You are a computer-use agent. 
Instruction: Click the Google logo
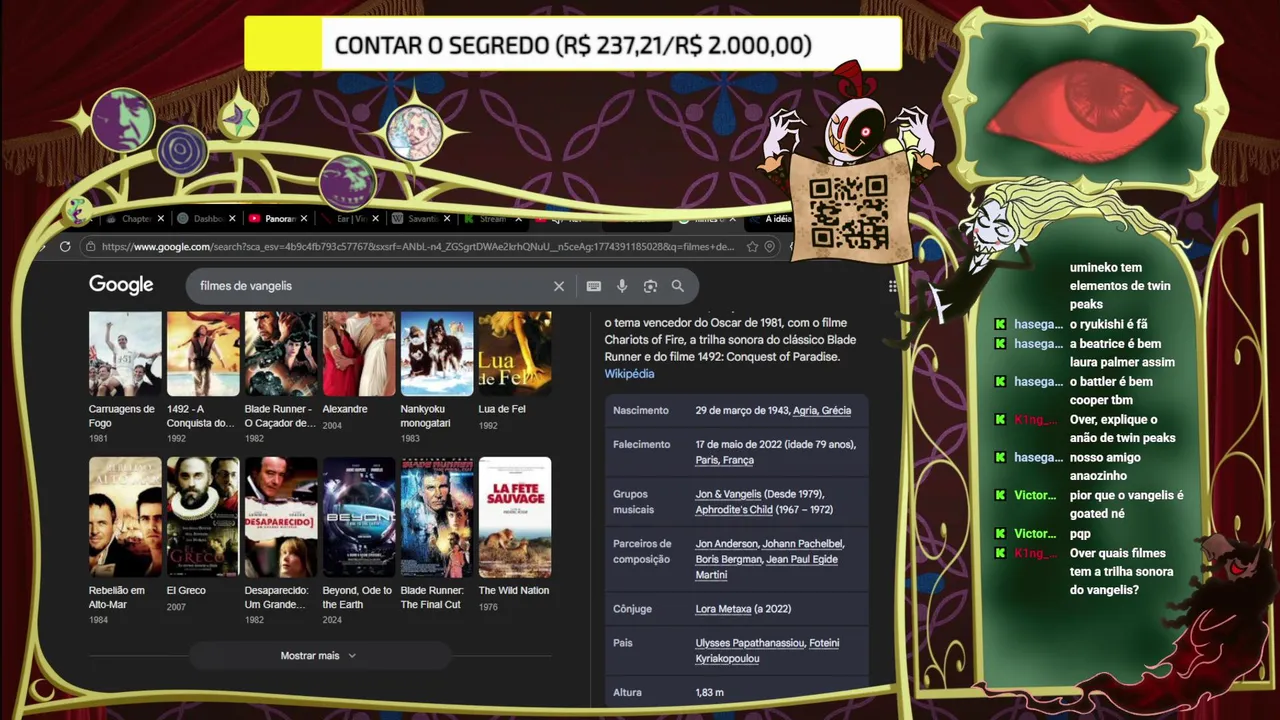121,285
